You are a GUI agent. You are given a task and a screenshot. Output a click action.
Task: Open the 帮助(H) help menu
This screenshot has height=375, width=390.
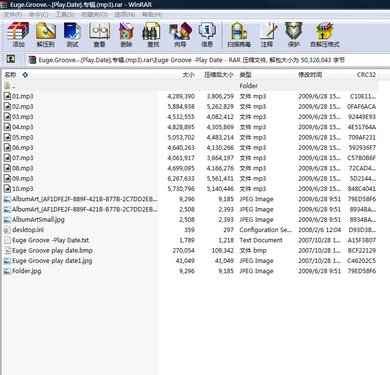click(152, 14)
